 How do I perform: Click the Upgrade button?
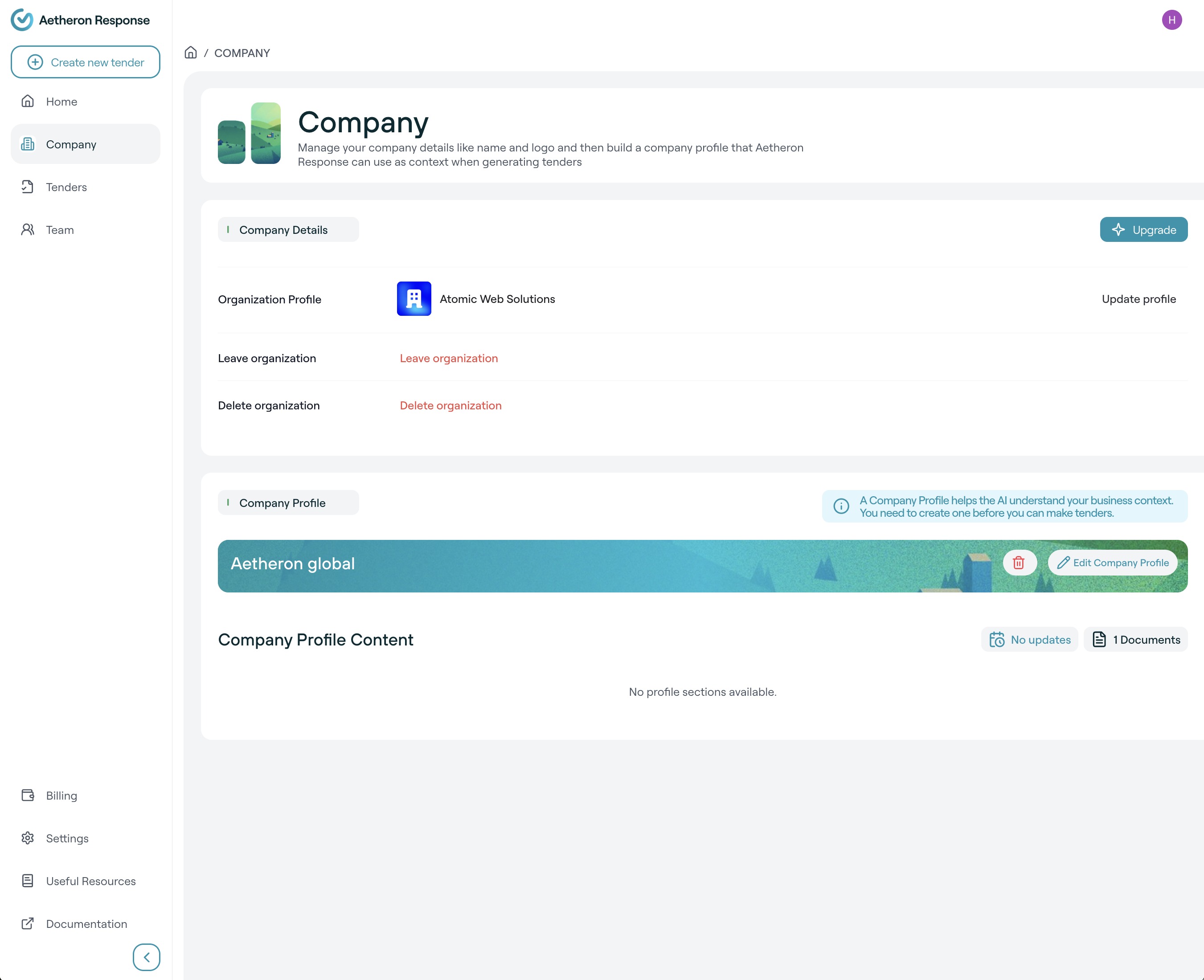[1143, 230]
